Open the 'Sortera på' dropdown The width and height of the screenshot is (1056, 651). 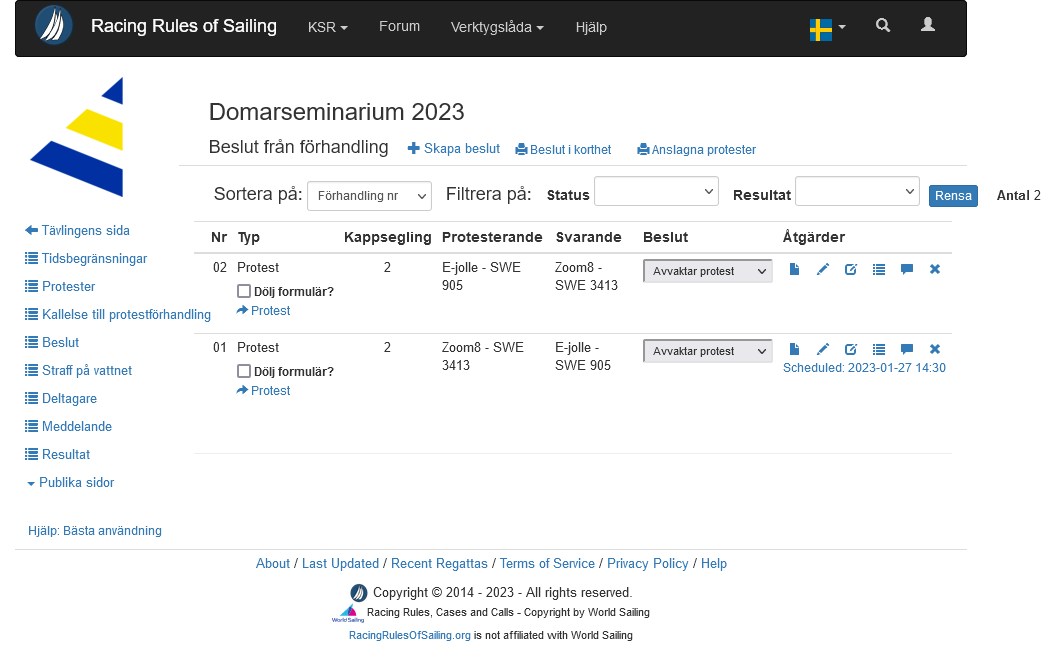click(368, 196)
